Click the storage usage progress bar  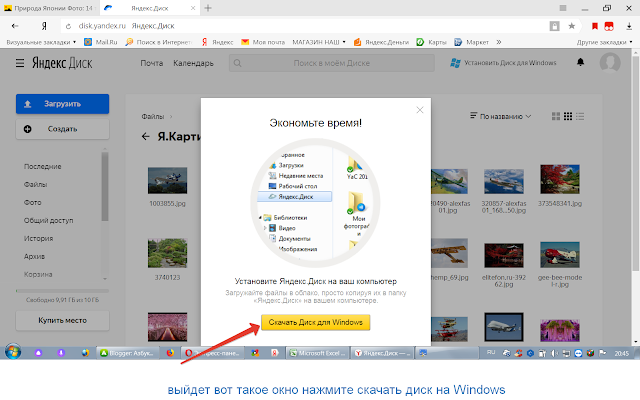[62, 291]
